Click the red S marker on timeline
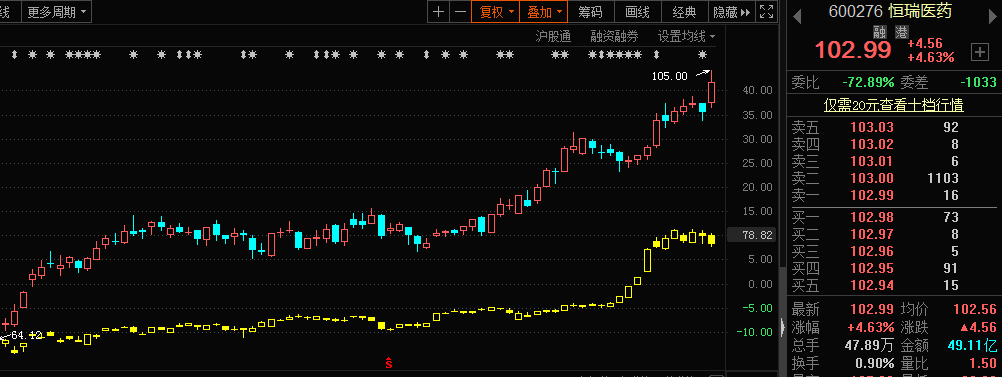The width and height of the screenshot is (1002, 377). (388, 364)
